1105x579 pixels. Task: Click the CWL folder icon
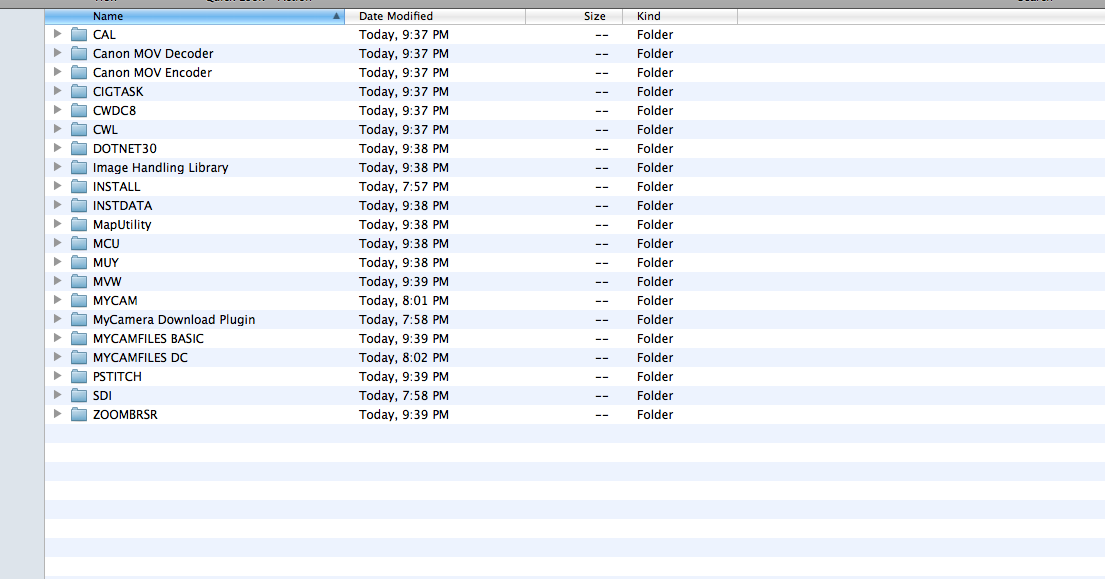(79, 130)
